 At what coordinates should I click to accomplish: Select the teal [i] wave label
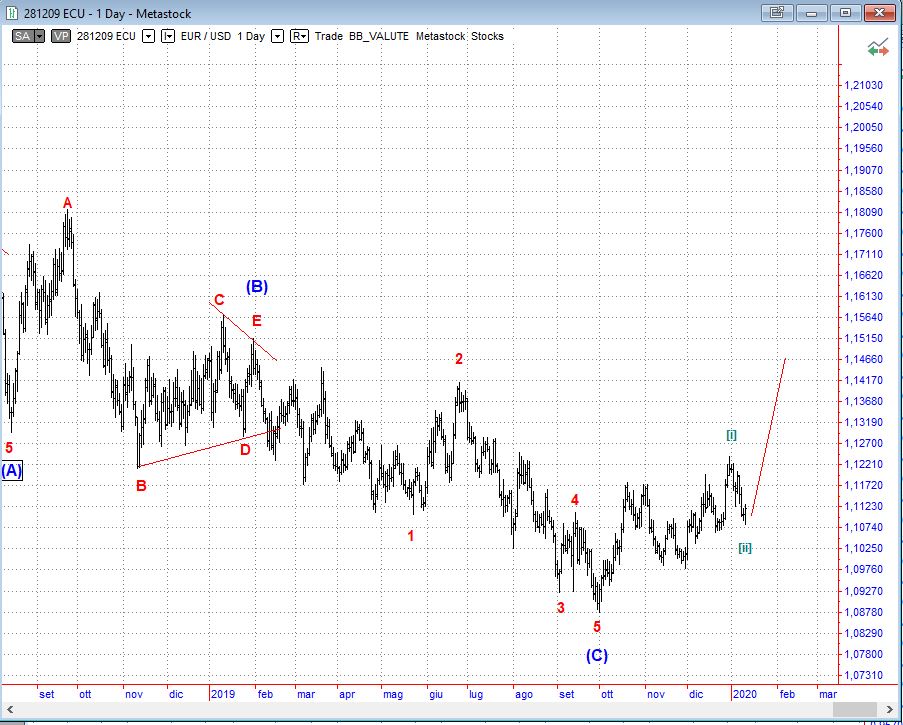pyautogui.click(x=731, y=435)
